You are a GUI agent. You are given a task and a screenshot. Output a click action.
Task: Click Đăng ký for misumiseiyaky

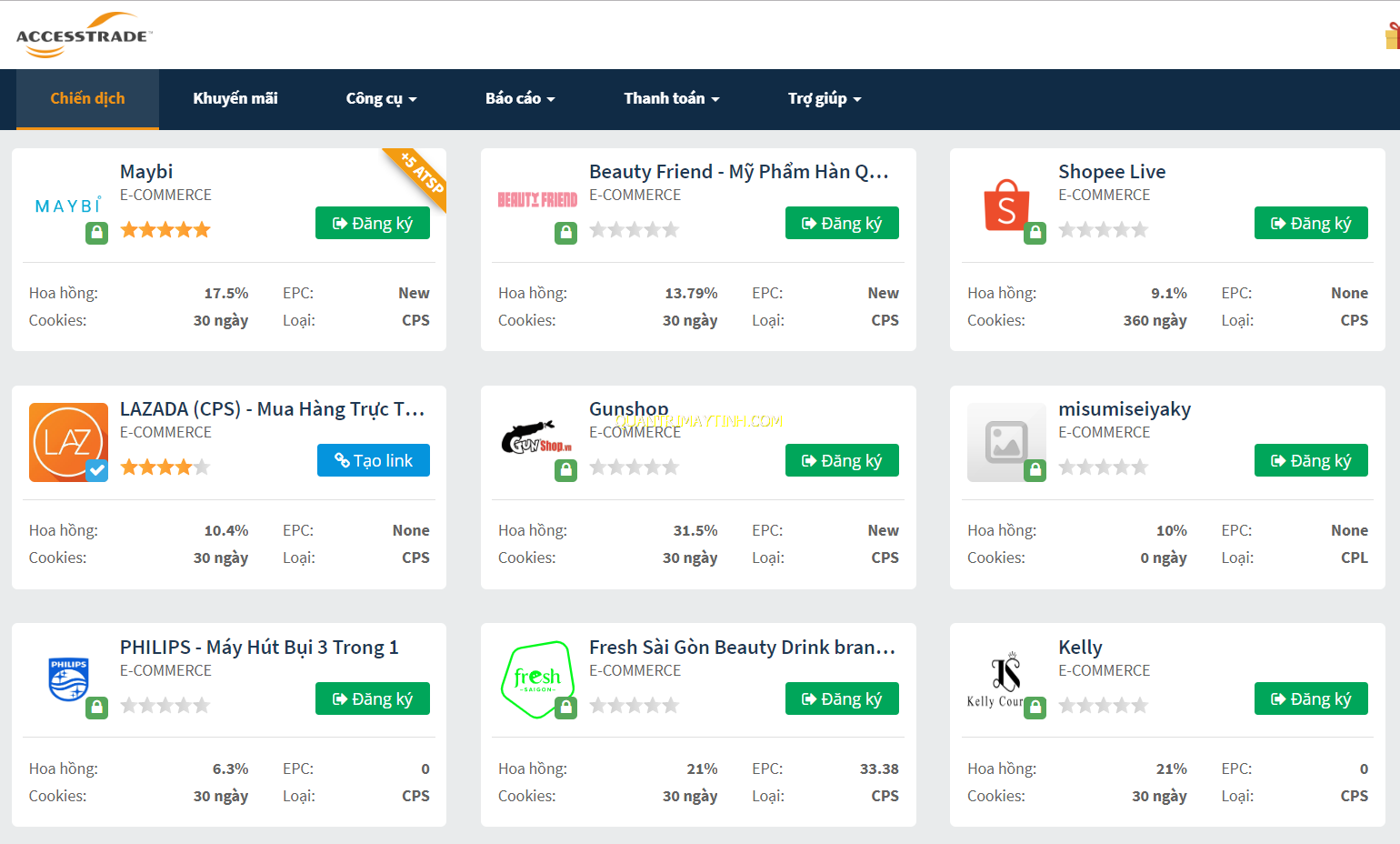pyautogui.click(x=1311, y=460)
